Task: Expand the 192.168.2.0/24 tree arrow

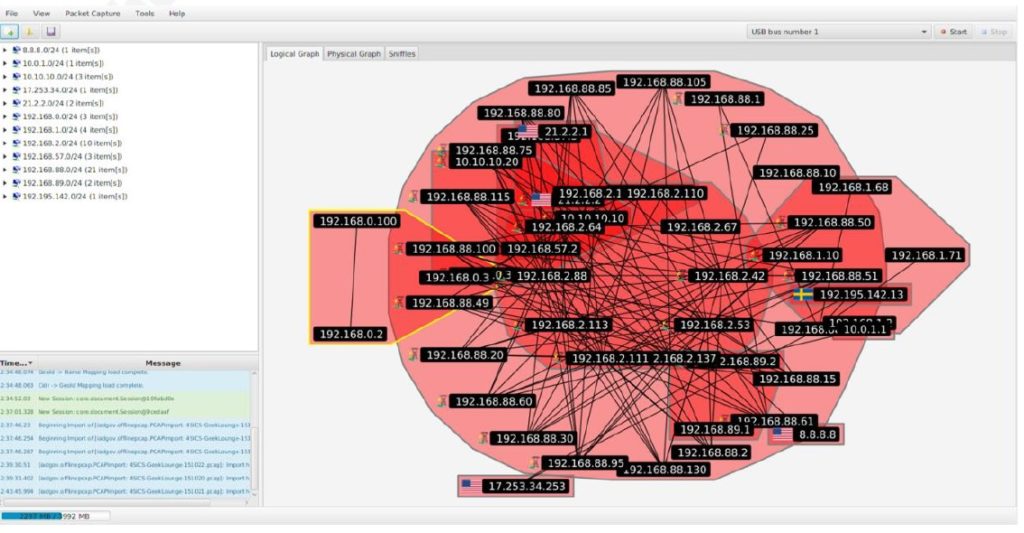Action: (x=5, y=143)
